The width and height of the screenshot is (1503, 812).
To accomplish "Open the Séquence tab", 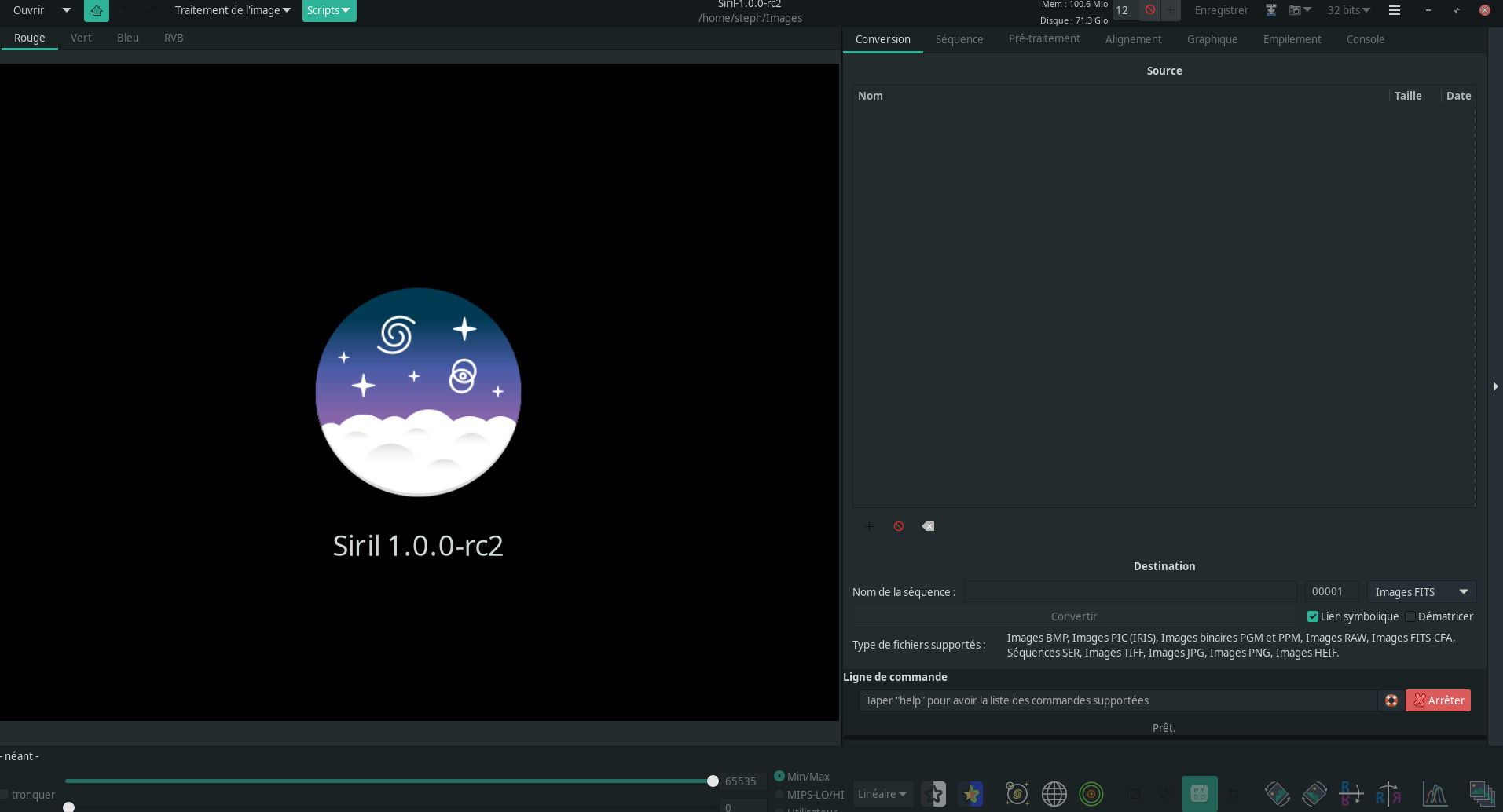I will (x=959, y=39).
